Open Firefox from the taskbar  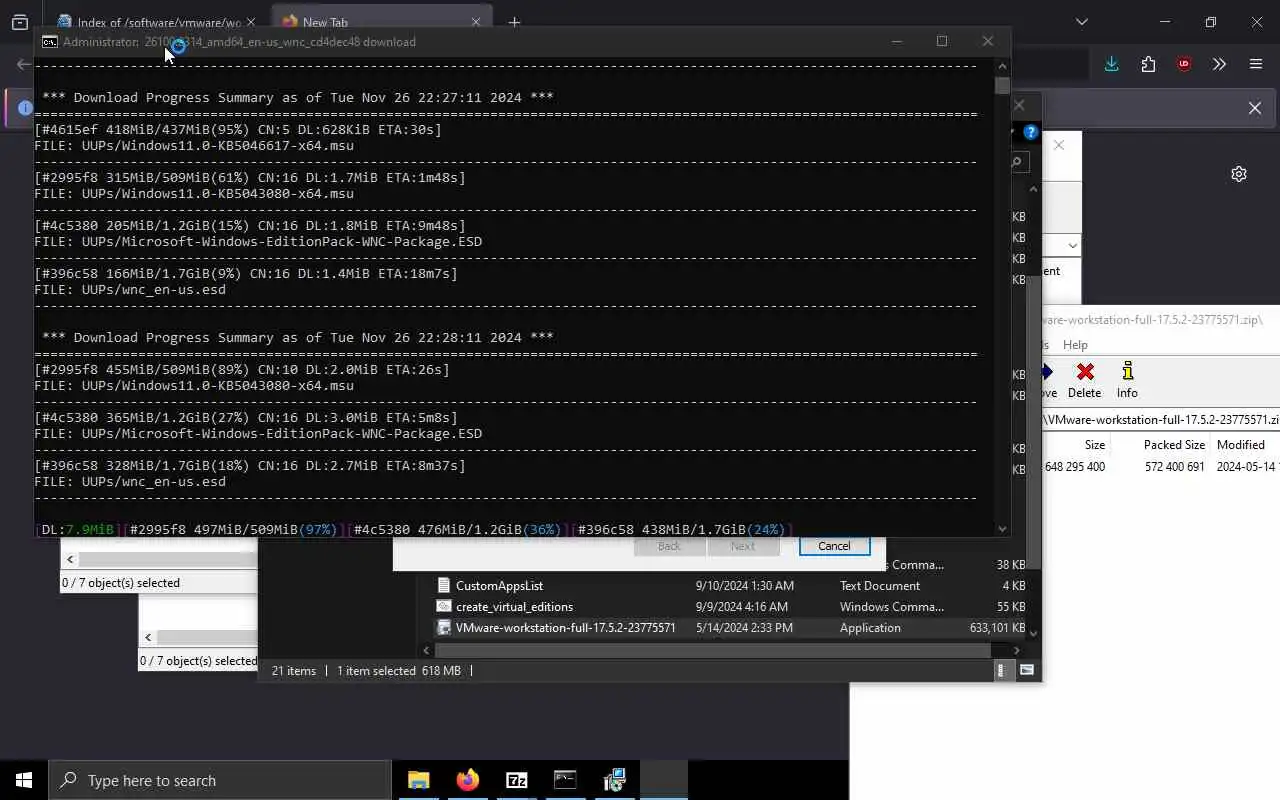467,780
